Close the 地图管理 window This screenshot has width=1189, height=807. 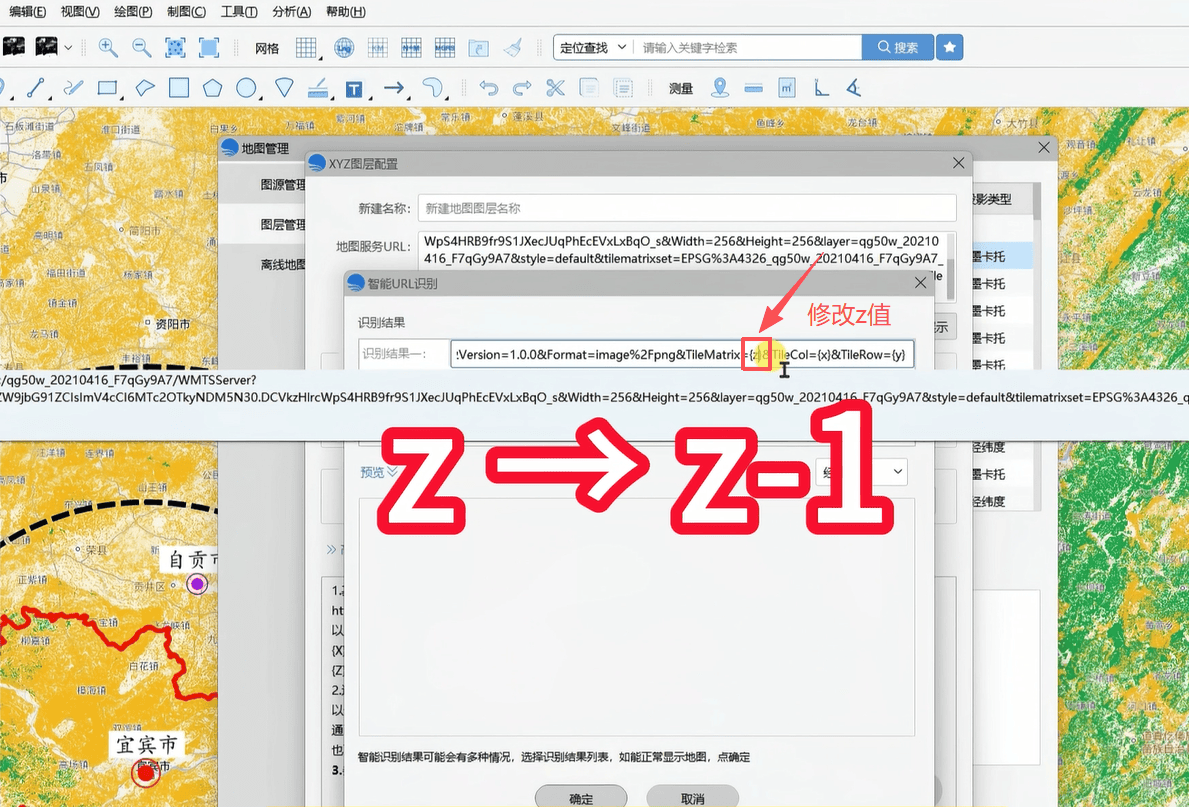(x=1044, y=148)
